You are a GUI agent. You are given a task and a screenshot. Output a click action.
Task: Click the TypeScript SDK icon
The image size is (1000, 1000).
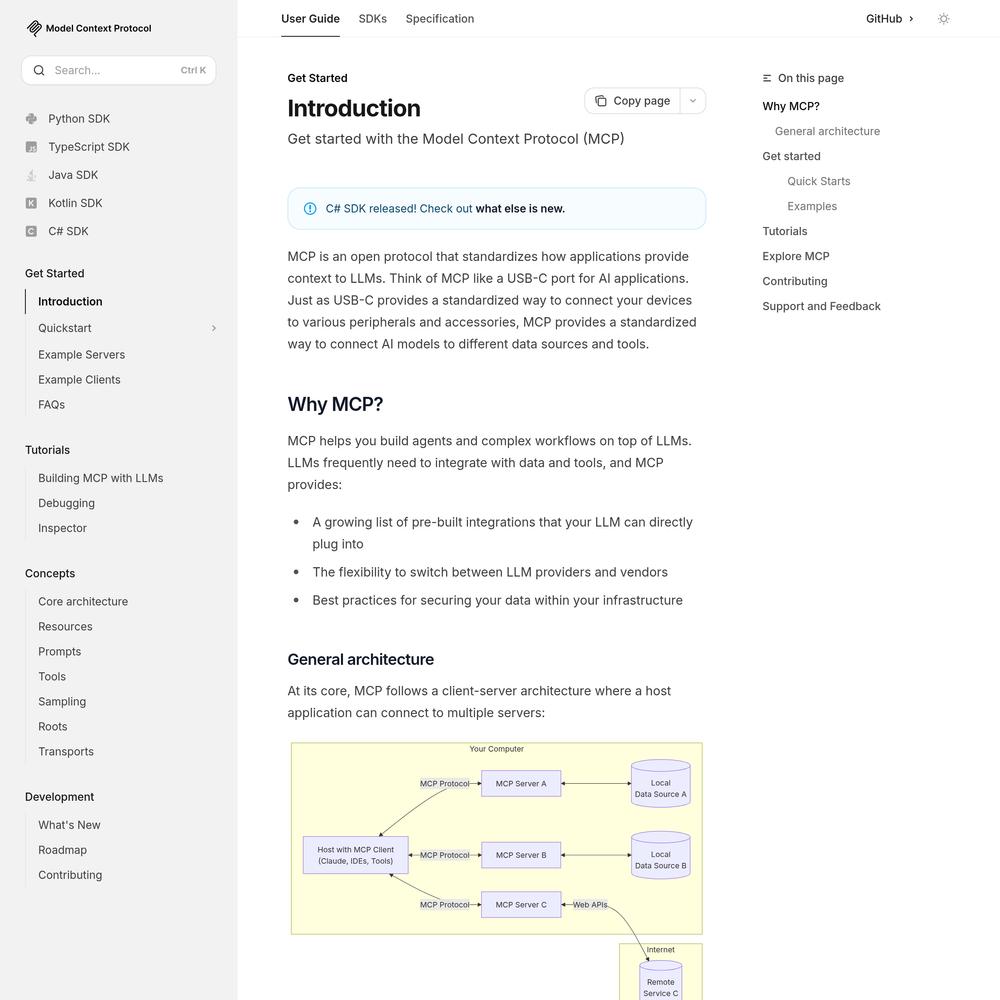(x=31, y=147)
